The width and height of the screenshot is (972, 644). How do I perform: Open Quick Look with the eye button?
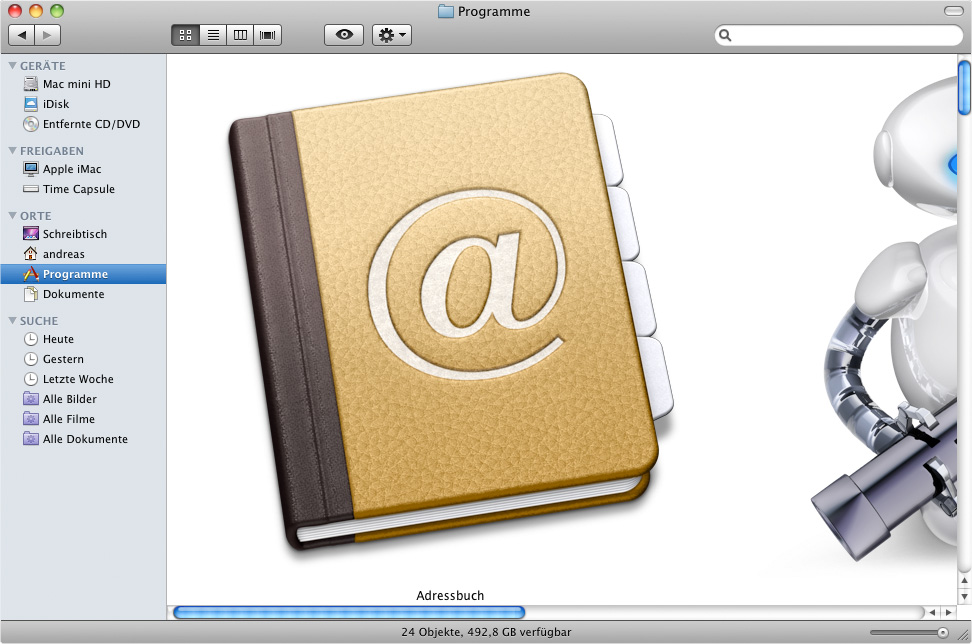[x=344, y=35]
